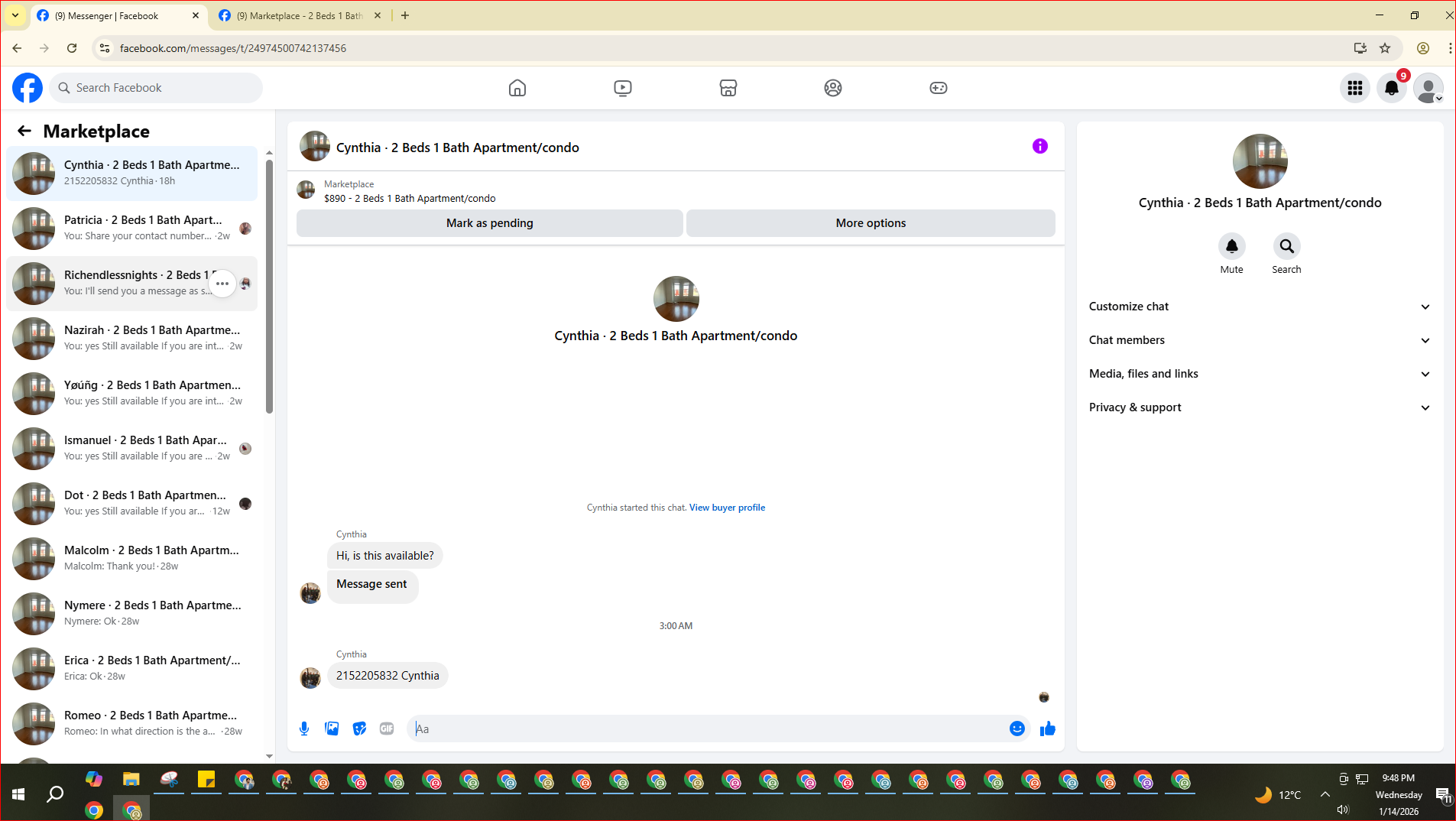Open Ismanuel's conversation

pyautogui.click(x=132, y=449)
